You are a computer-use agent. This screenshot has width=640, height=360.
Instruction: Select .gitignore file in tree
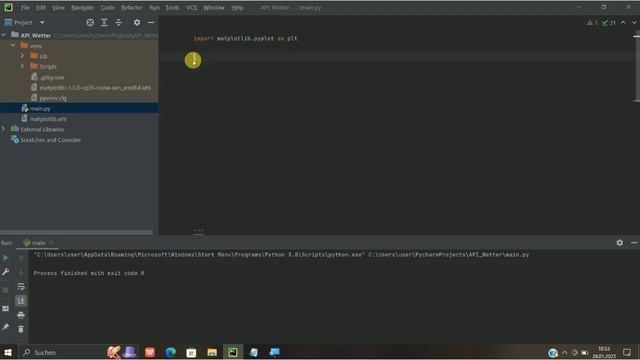(52, 77)
